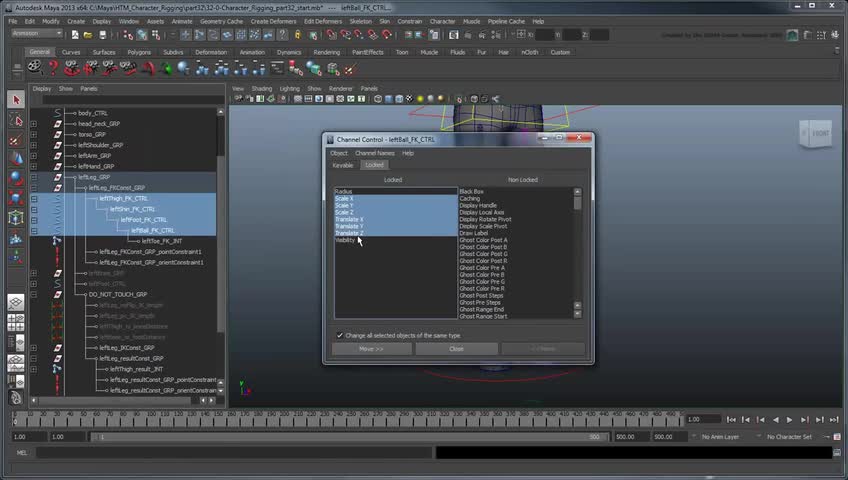Click the Move >> button
This screenshot has width=848, height=480.
click(x=372, y=349)
